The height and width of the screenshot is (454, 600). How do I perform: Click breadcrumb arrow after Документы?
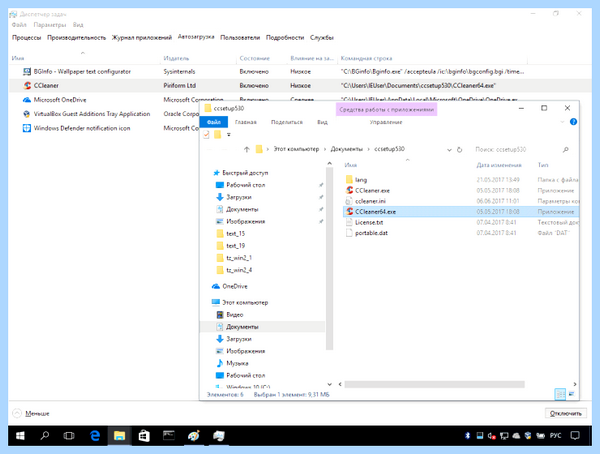click(x=368, y=149)
